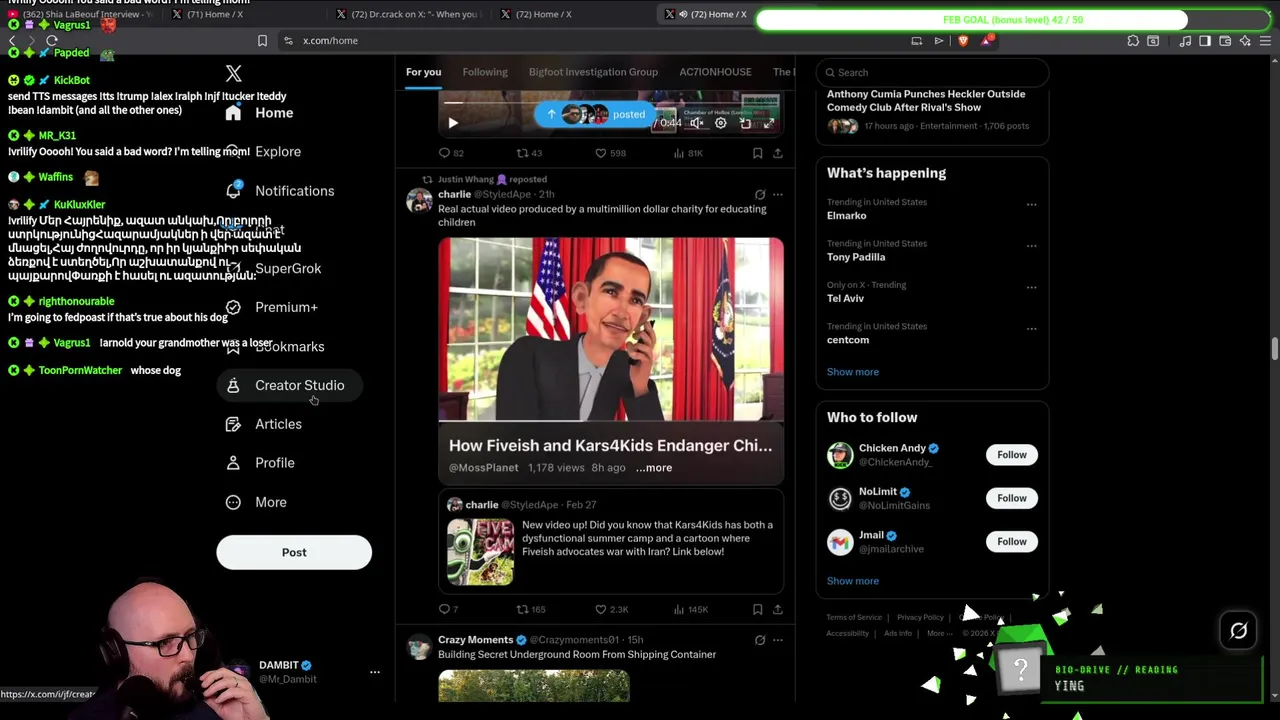
Task: Click the blue posted new-posts pill
Action: pos(596,114)
